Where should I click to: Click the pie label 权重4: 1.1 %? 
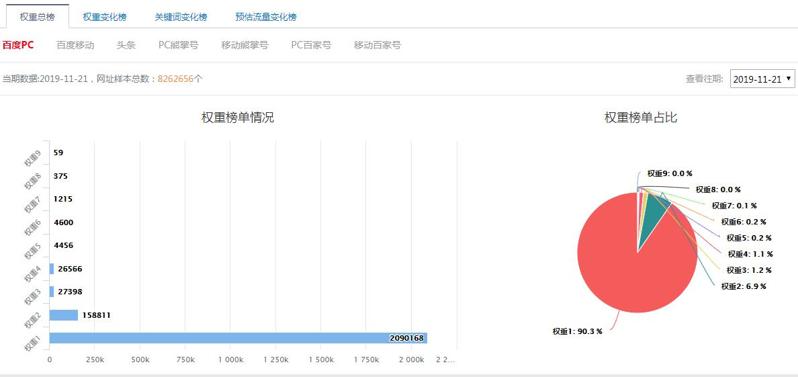(x=750, y=253)
